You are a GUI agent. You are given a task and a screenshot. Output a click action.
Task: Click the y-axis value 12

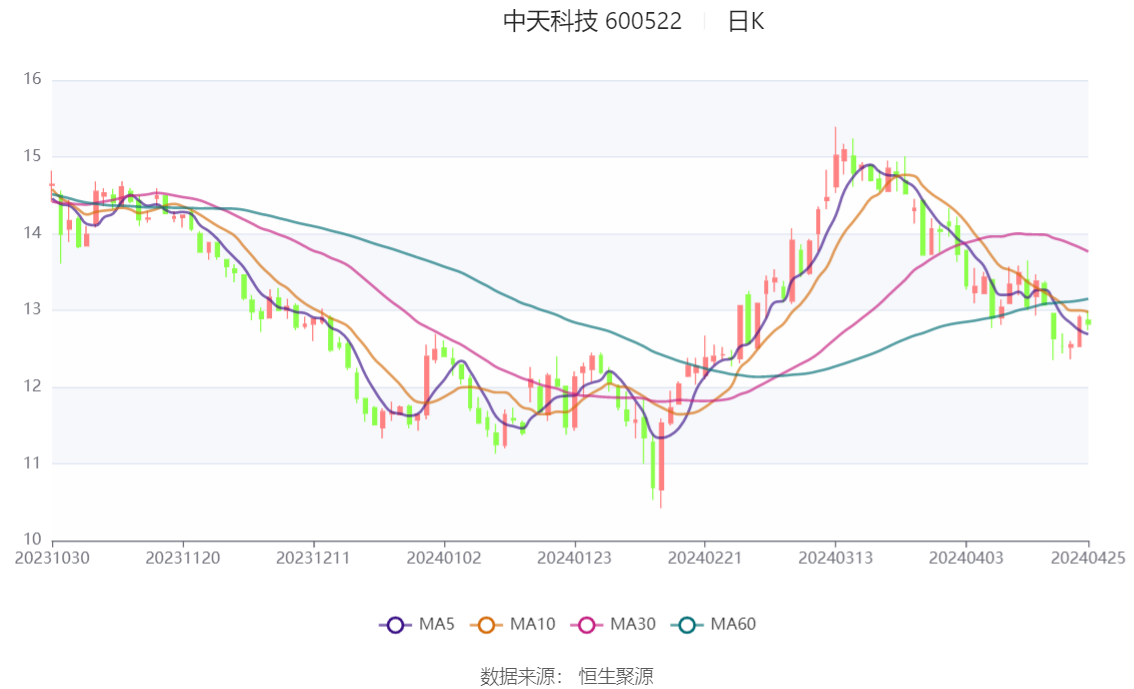point(33,386)
